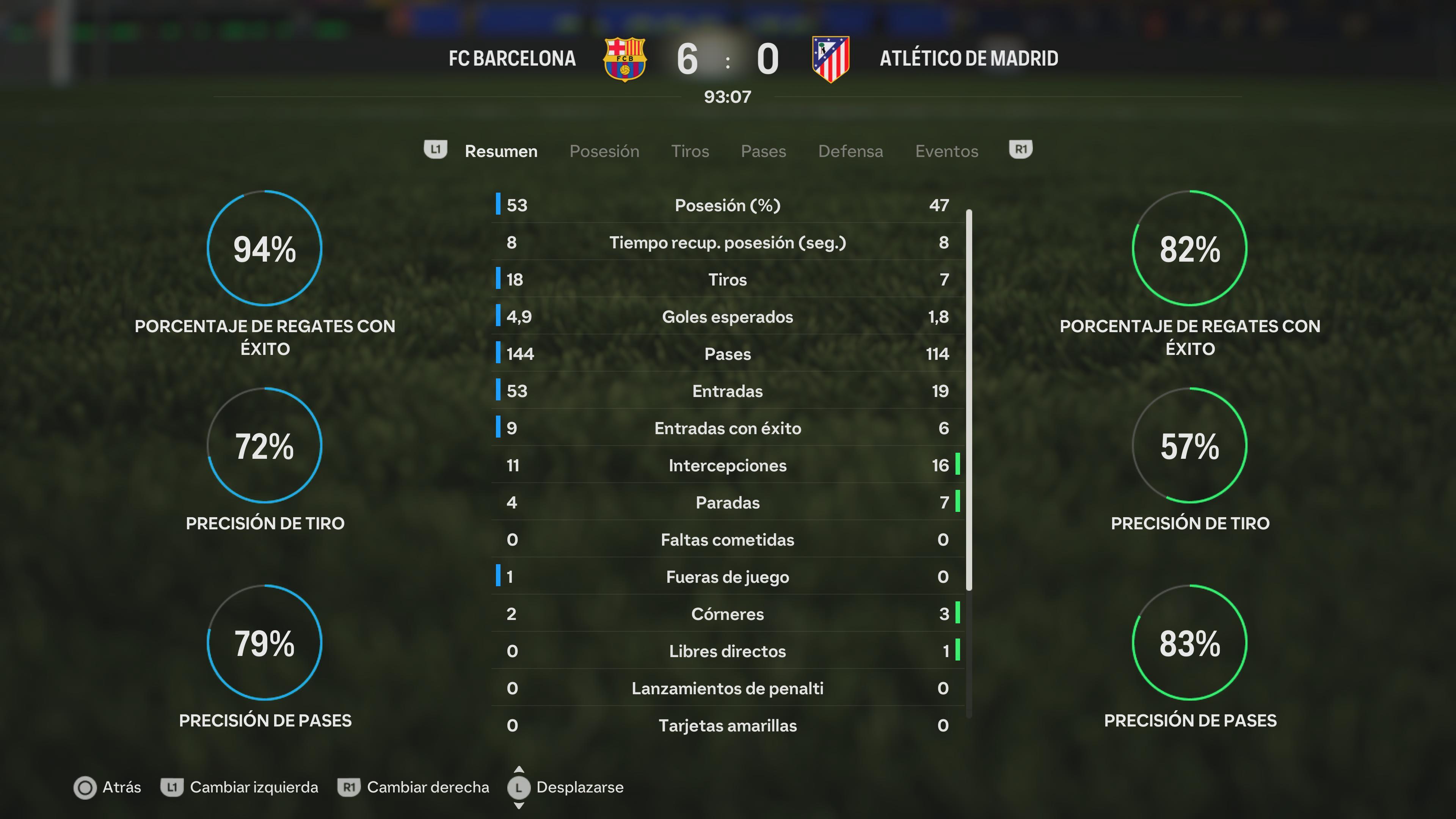Viewport: 1456px width, 819px height.
Task: Click the Tarjetas amarillas row
Action: click(x=728, y=725)
